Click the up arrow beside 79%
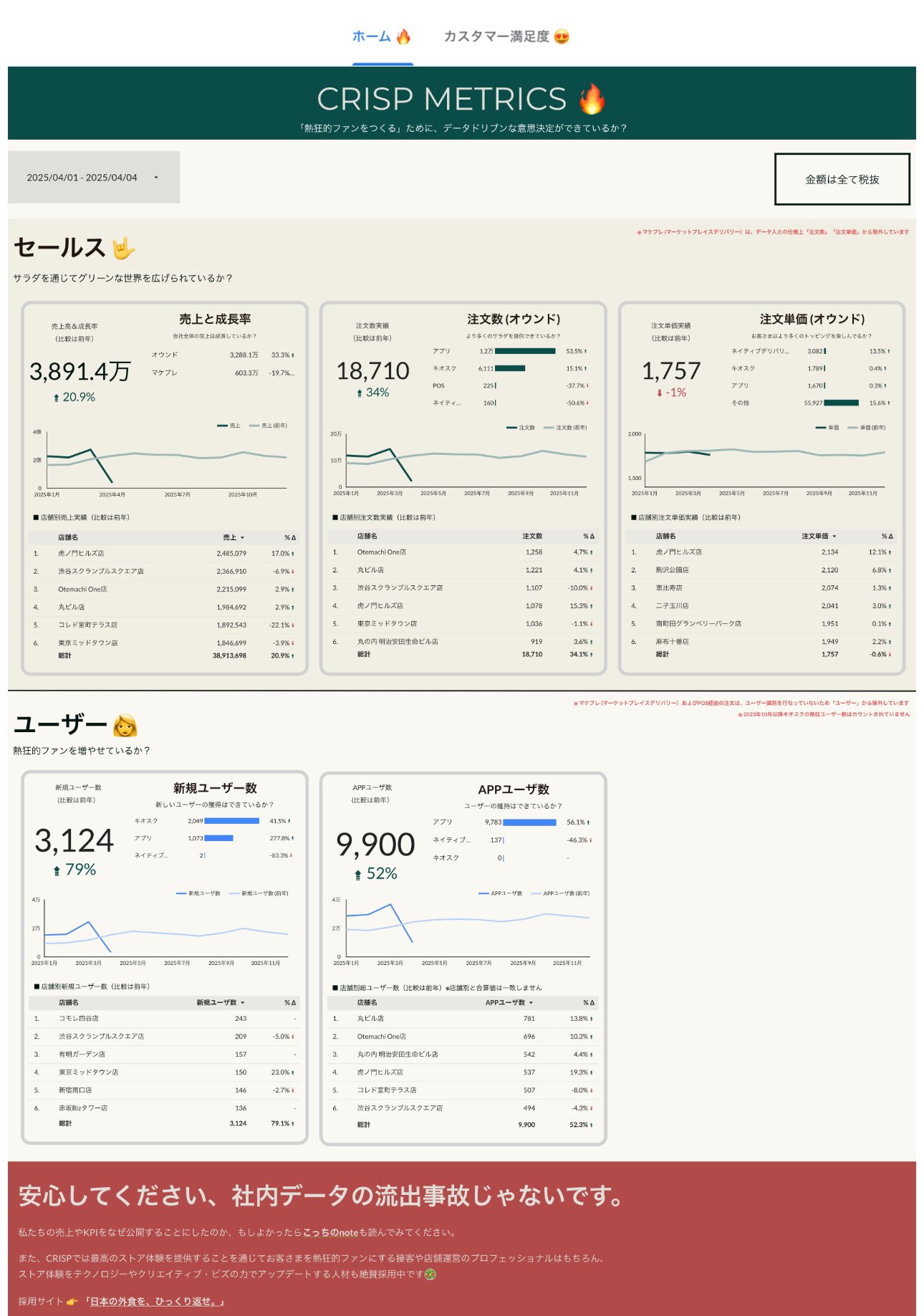The image size is (924, 1316). coord(57,871)
